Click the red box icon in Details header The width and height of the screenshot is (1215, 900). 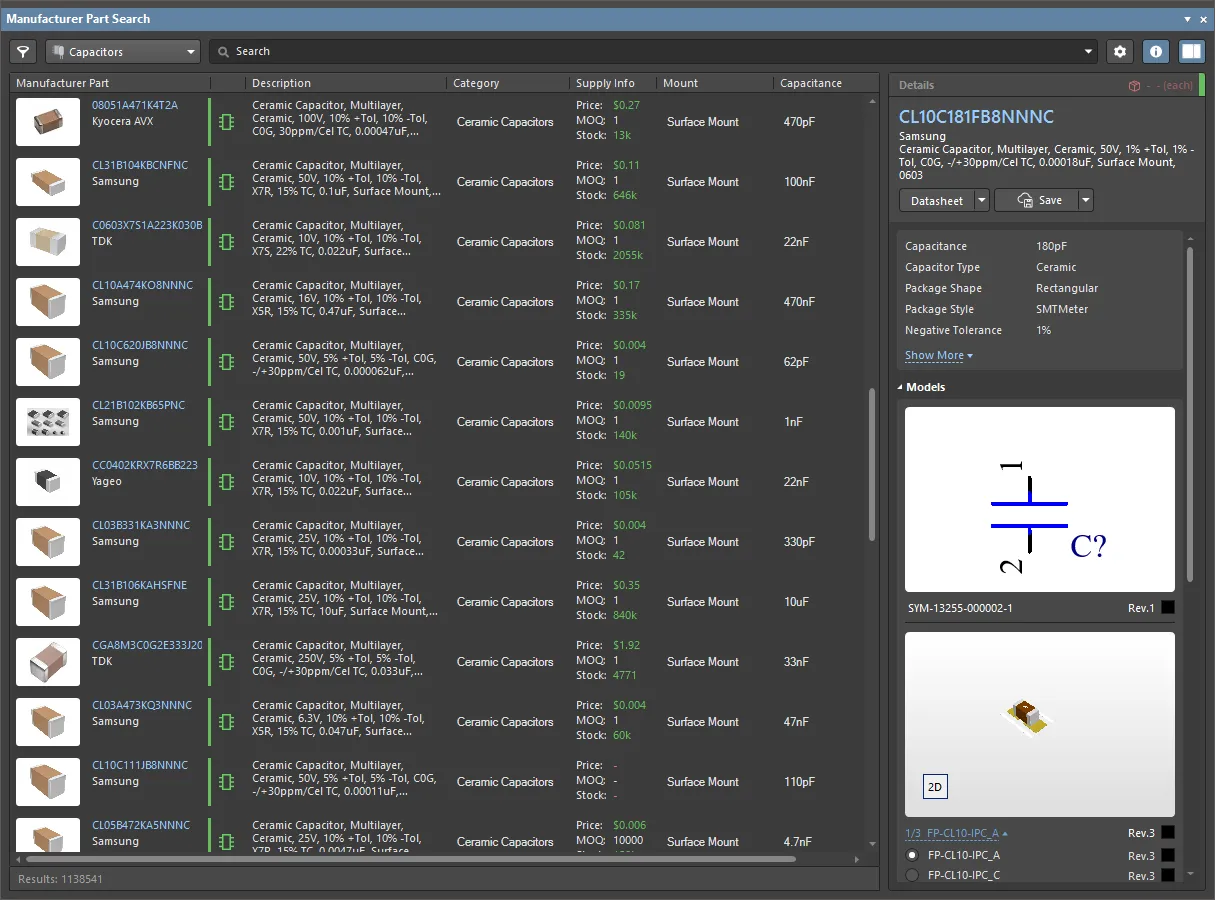(1135, 86)
